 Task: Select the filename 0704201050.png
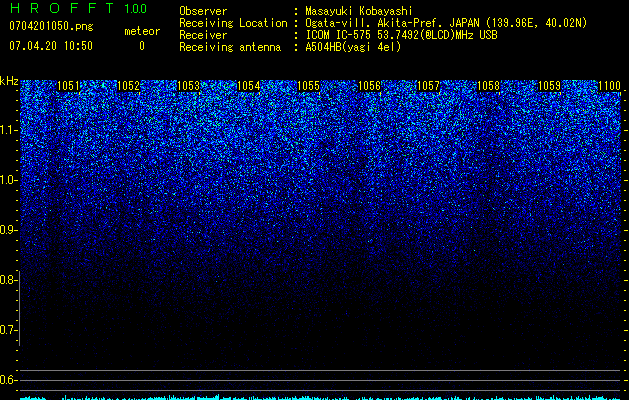click(x=51, y=26)
